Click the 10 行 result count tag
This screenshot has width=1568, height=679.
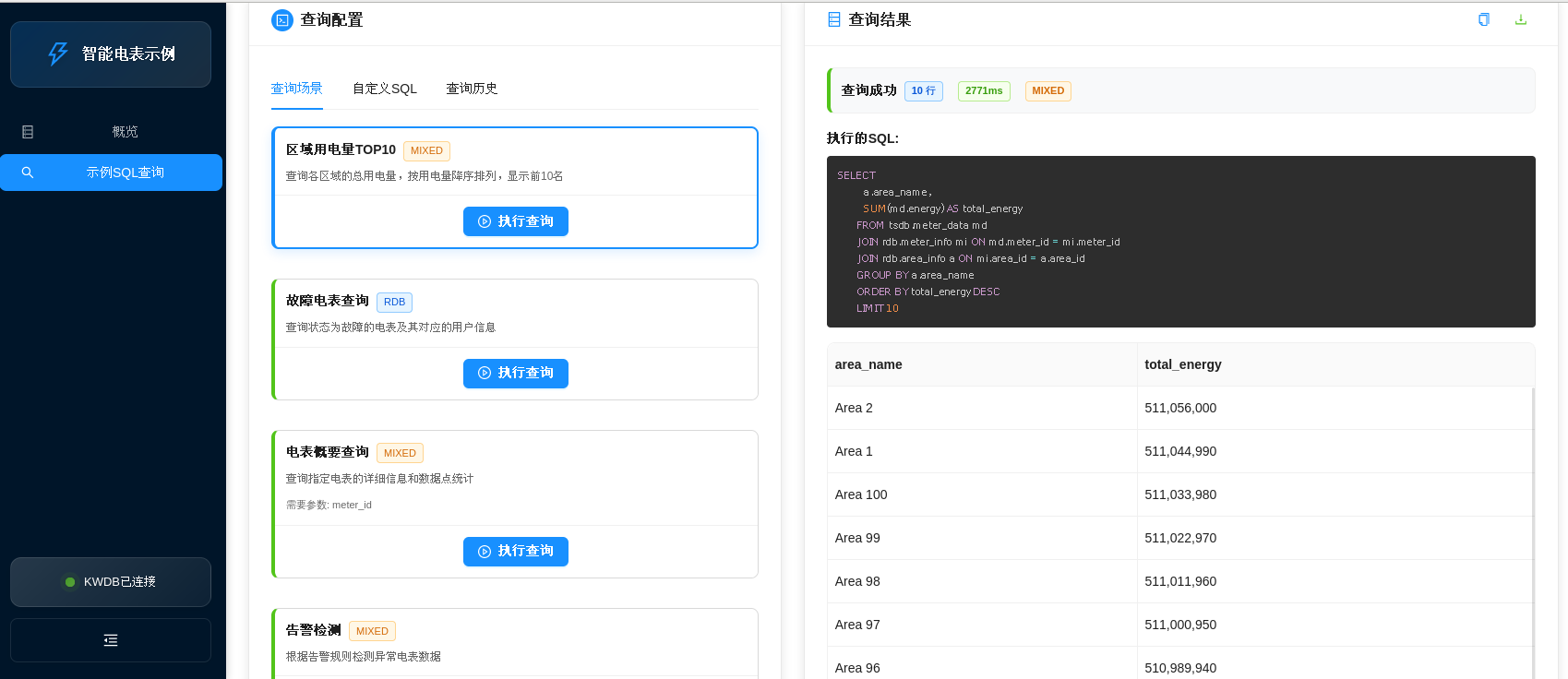tap(924, 91)
